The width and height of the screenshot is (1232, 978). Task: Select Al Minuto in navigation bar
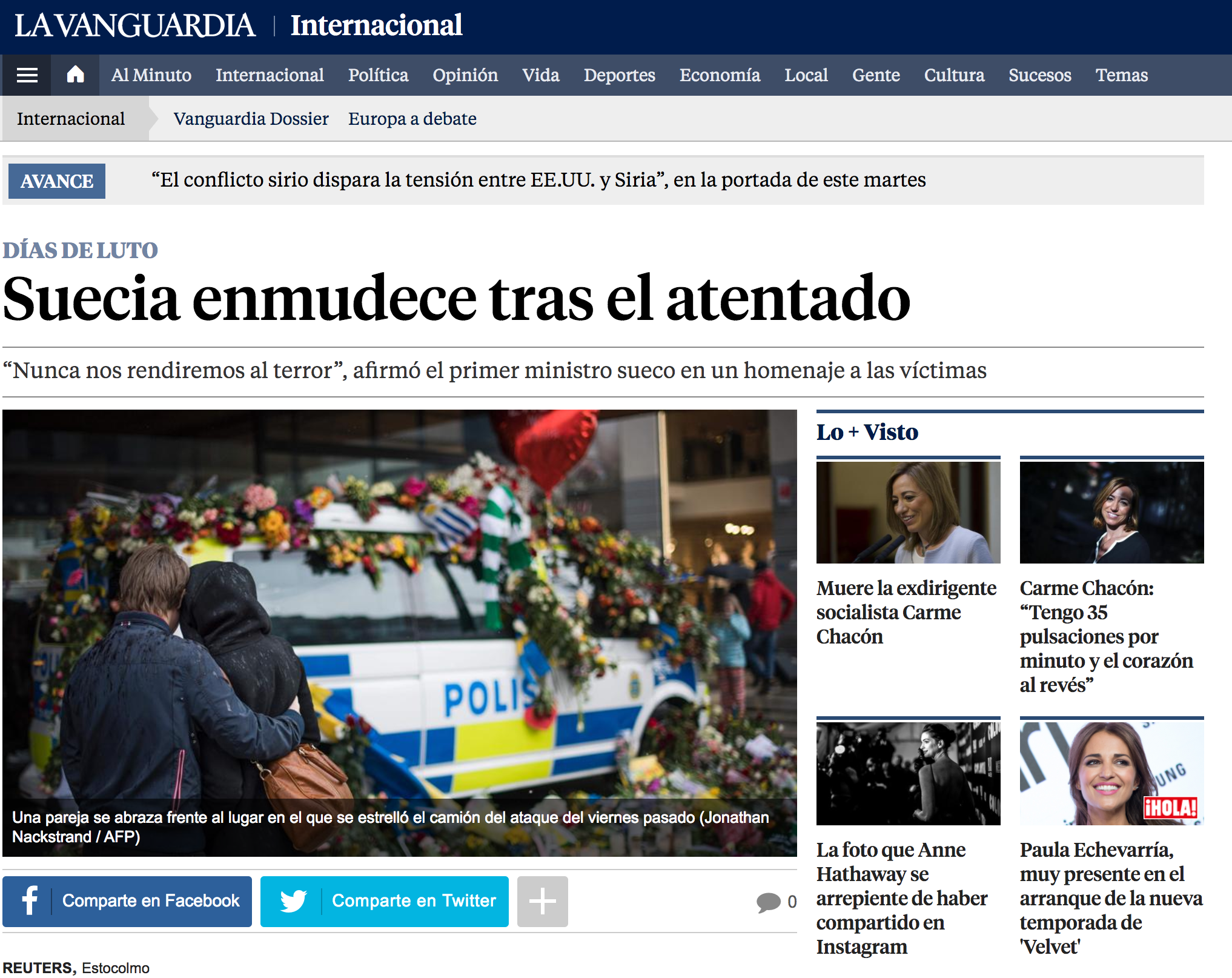(151, 75)
